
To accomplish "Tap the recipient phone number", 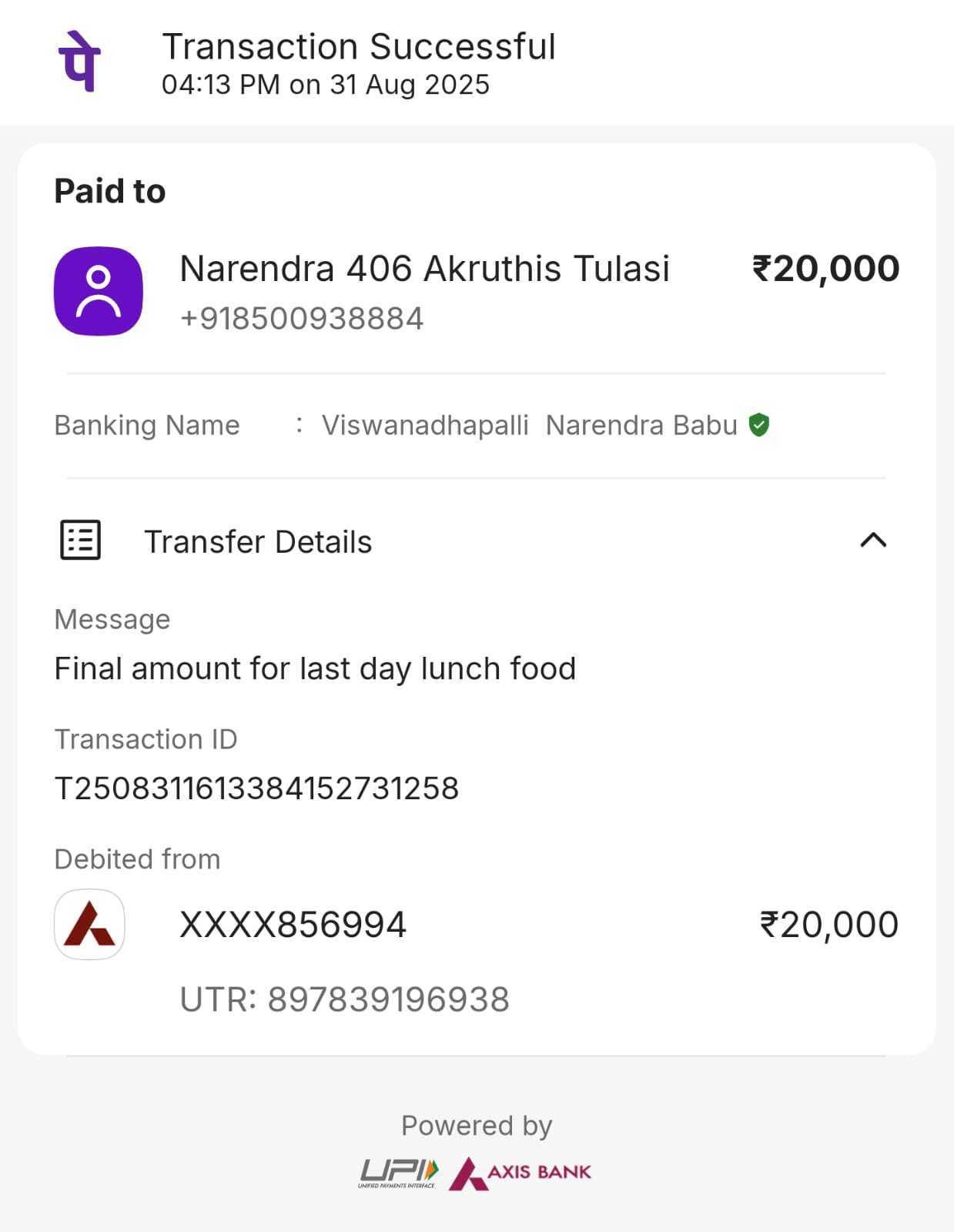I will [302, 318].
